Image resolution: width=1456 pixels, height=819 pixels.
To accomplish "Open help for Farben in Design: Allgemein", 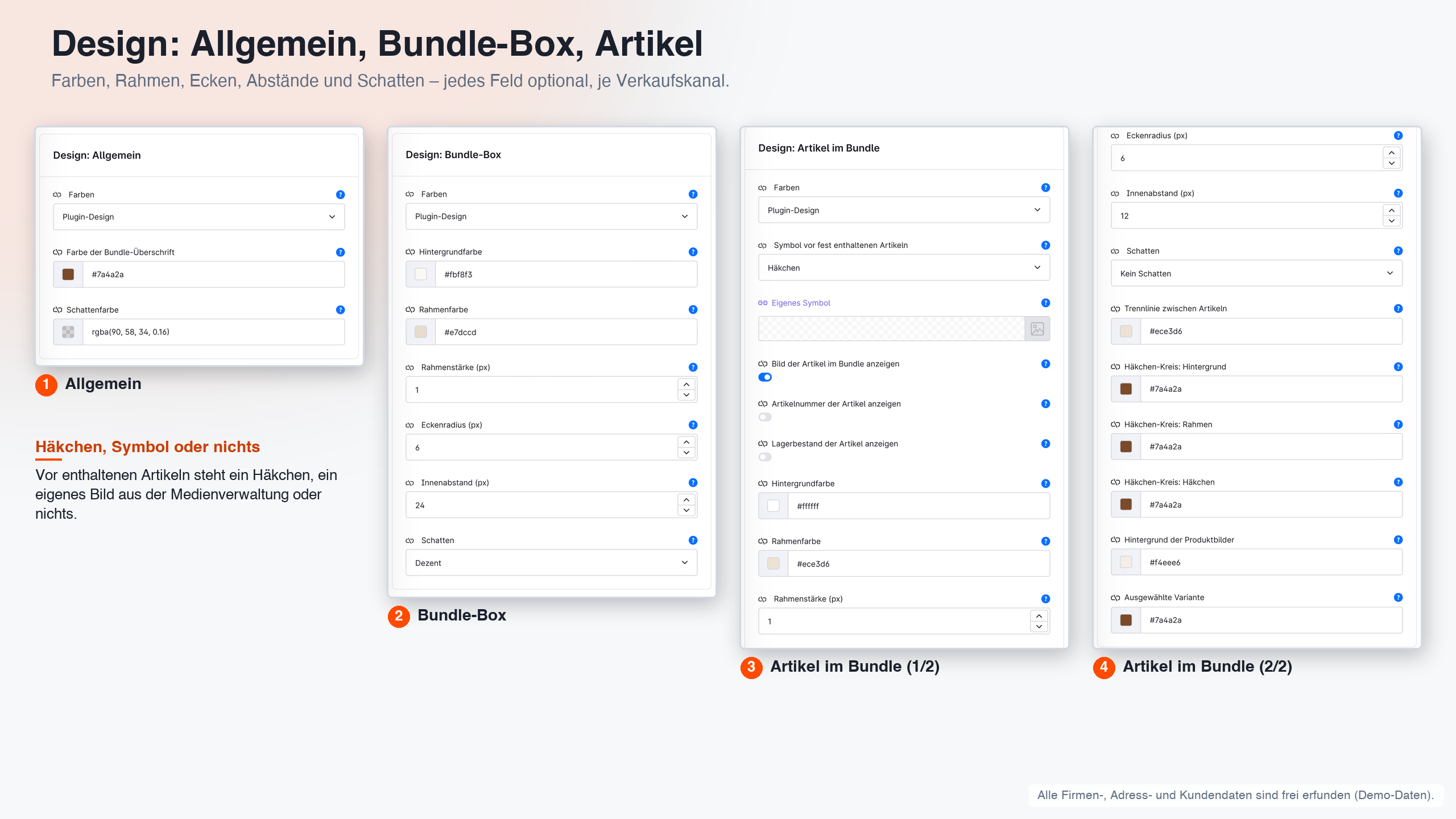I will click(340, 195).
